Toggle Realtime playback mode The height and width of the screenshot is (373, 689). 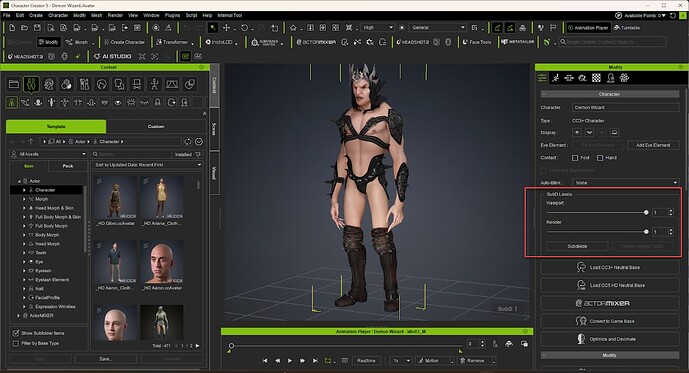(x=366, y=361)
